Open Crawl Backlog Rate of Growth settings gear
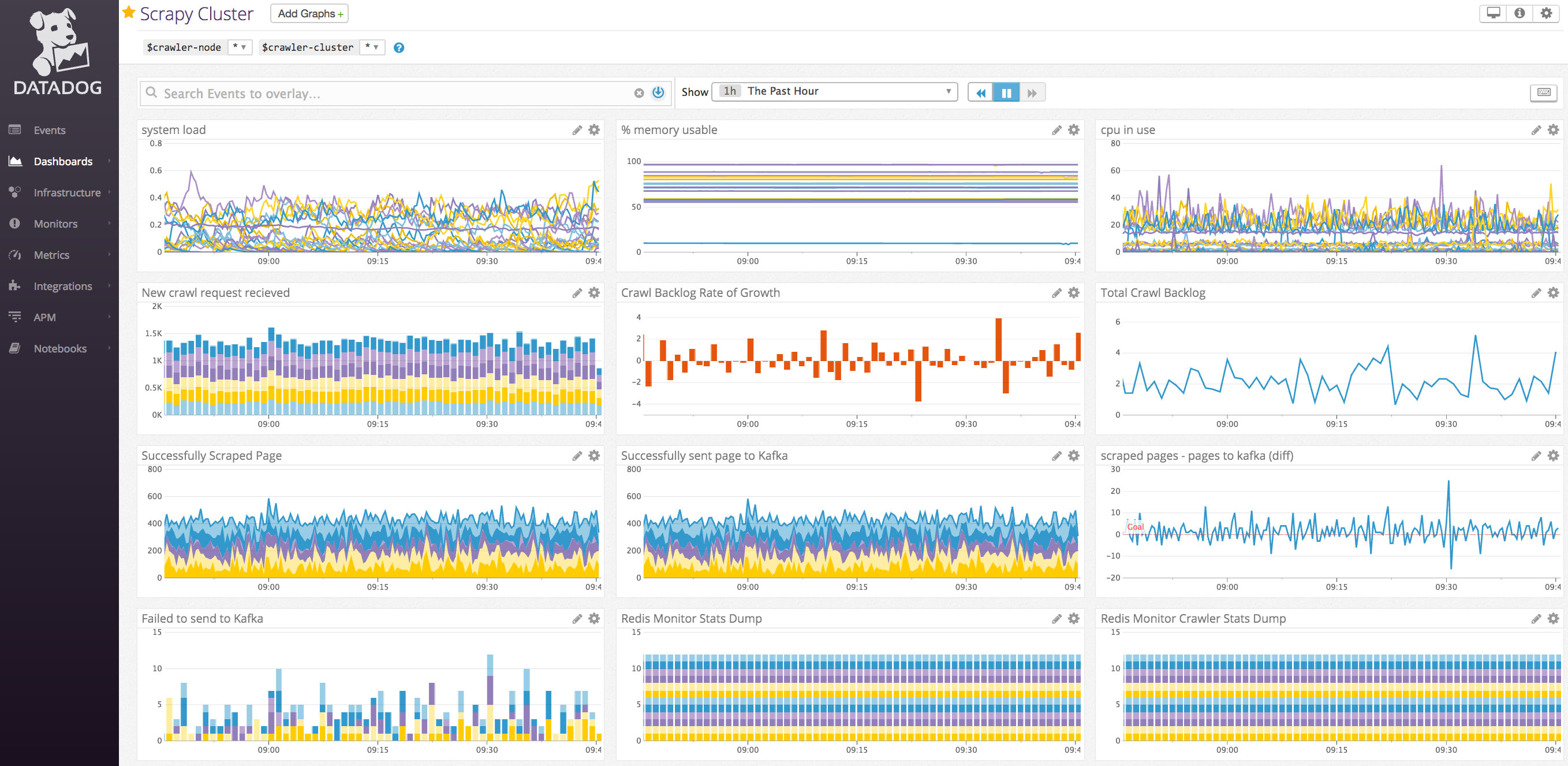Screen dimensions: 1568x766 click(1074, 293)
